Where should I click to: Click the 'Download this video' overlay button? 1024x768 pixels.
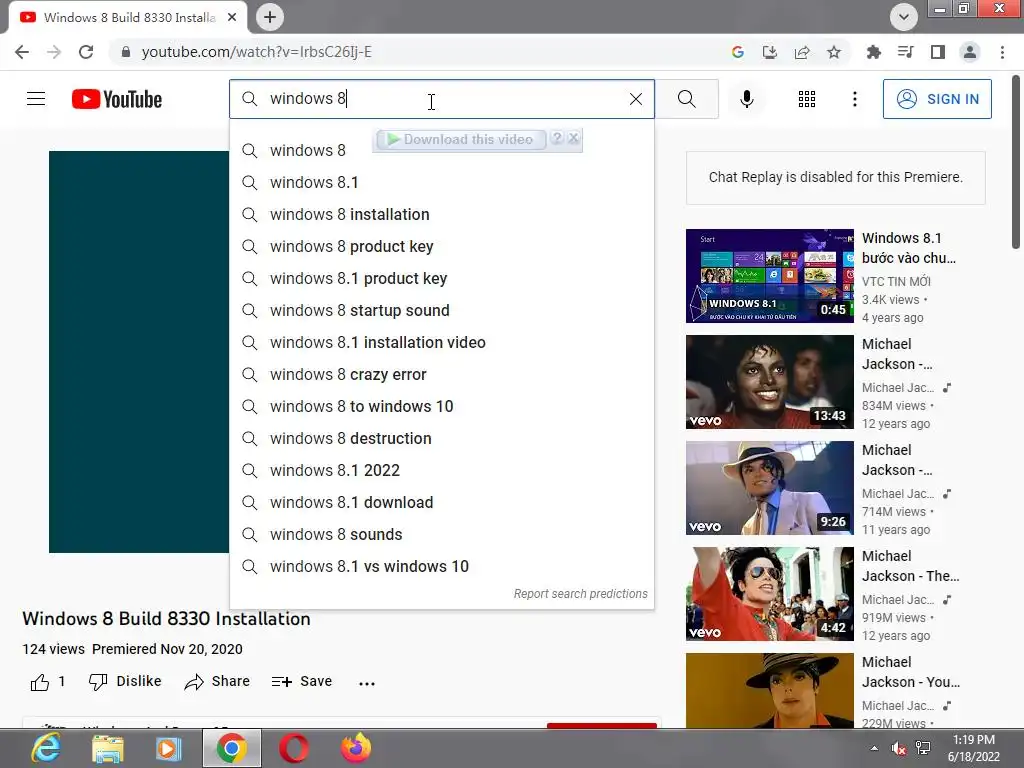pyautogui.click(x=460, y=139)
